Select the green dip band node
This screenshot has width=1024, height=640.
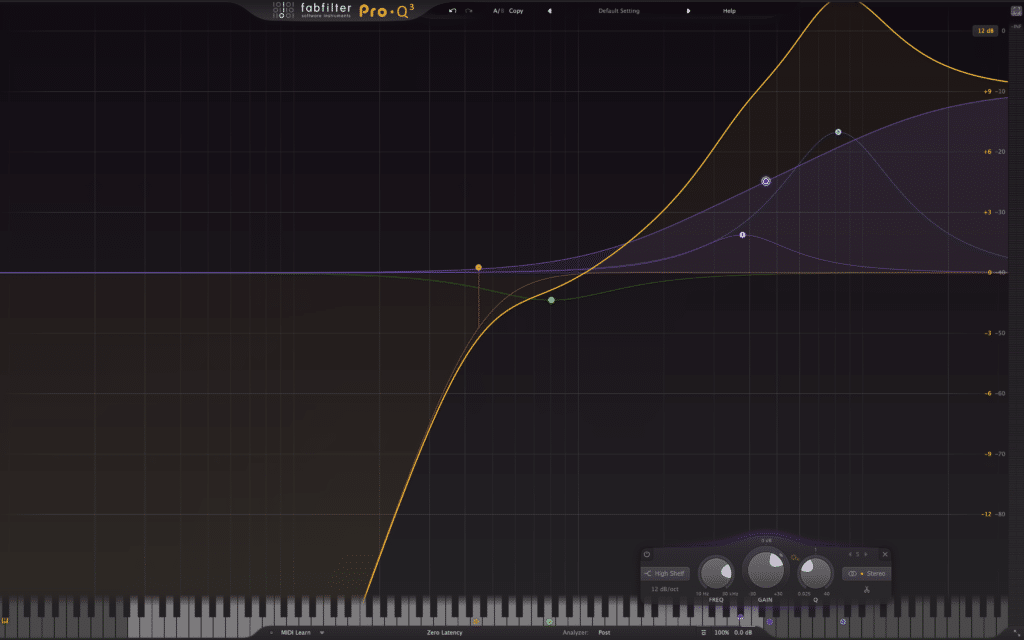551,300
